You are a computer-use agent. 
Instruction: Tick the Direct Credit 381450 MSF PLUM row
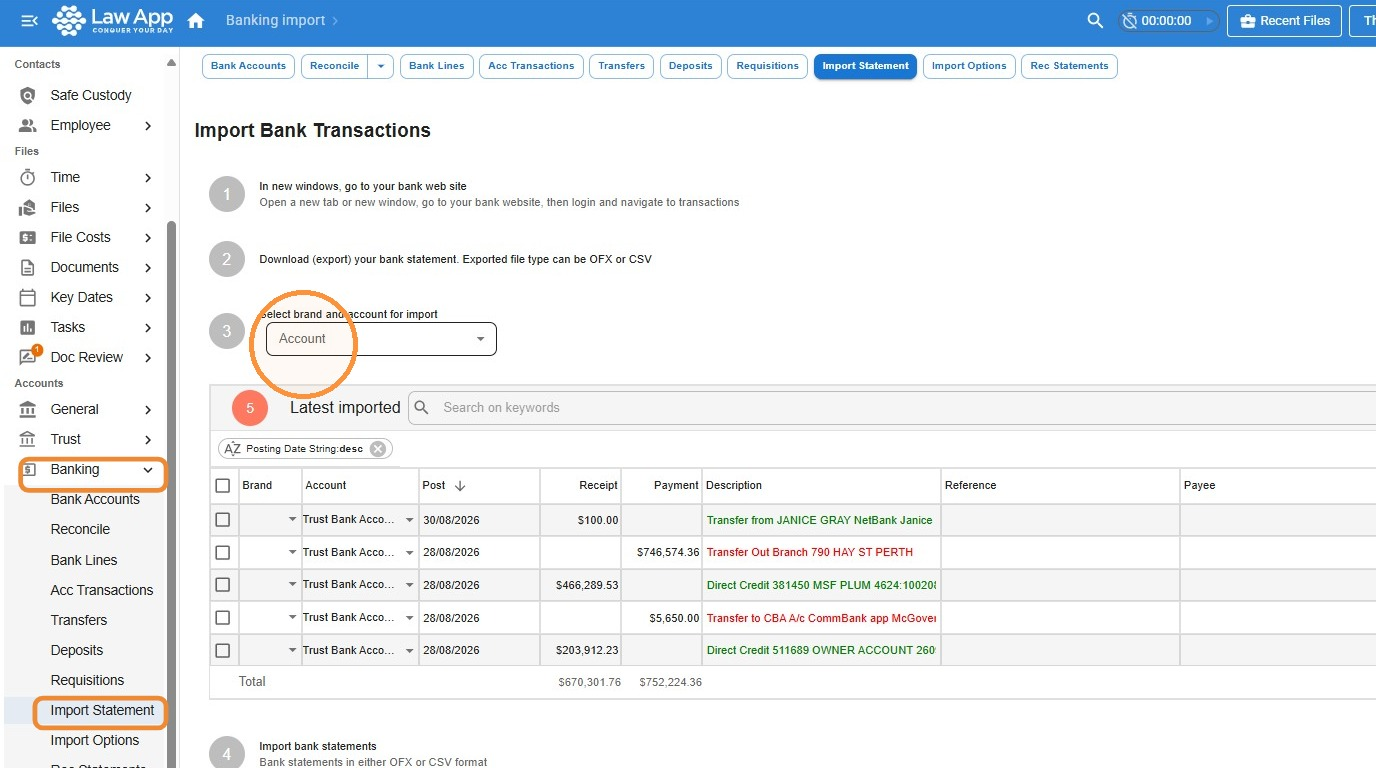[222, 585]
